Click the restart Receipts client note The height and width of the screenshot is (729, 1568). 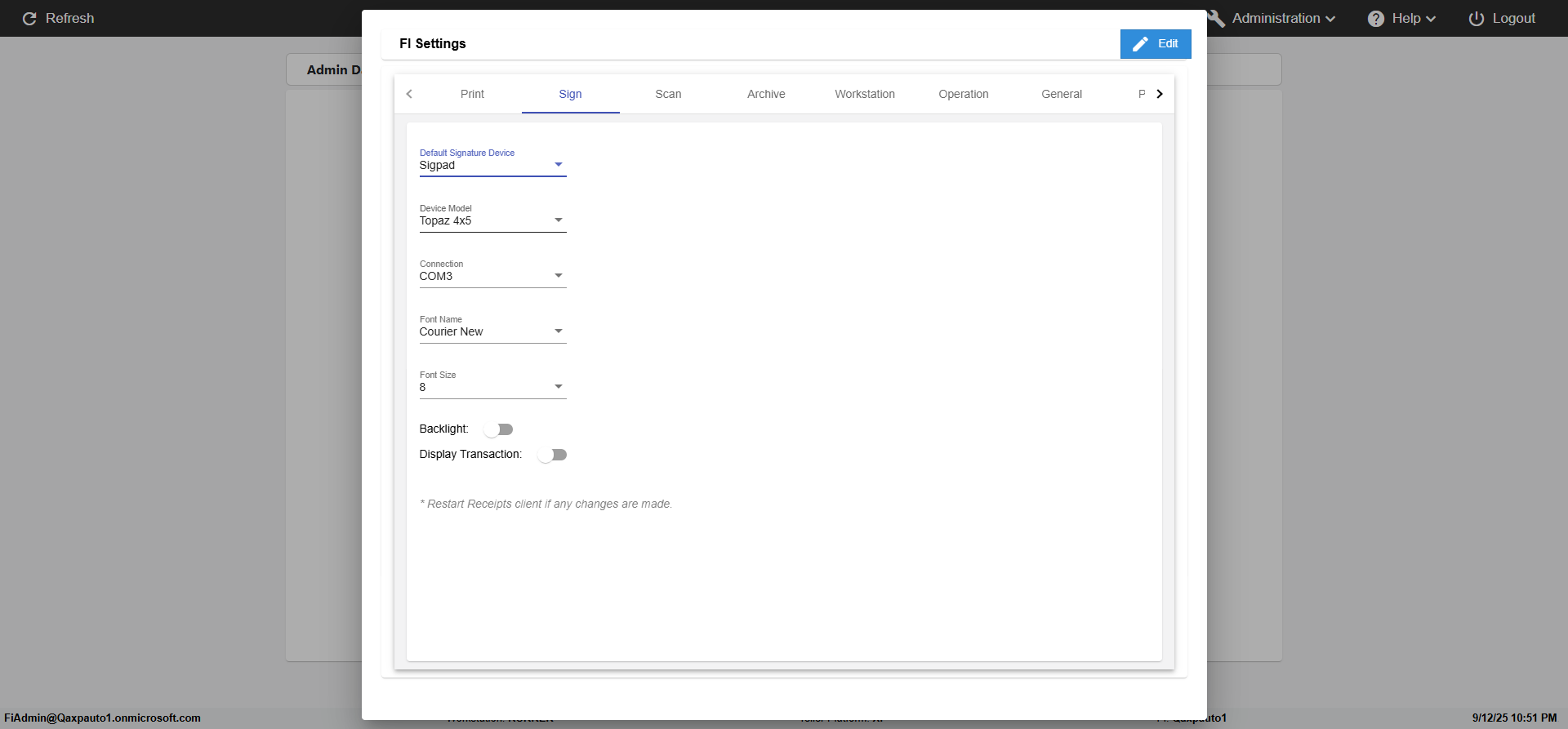(546, 505)
